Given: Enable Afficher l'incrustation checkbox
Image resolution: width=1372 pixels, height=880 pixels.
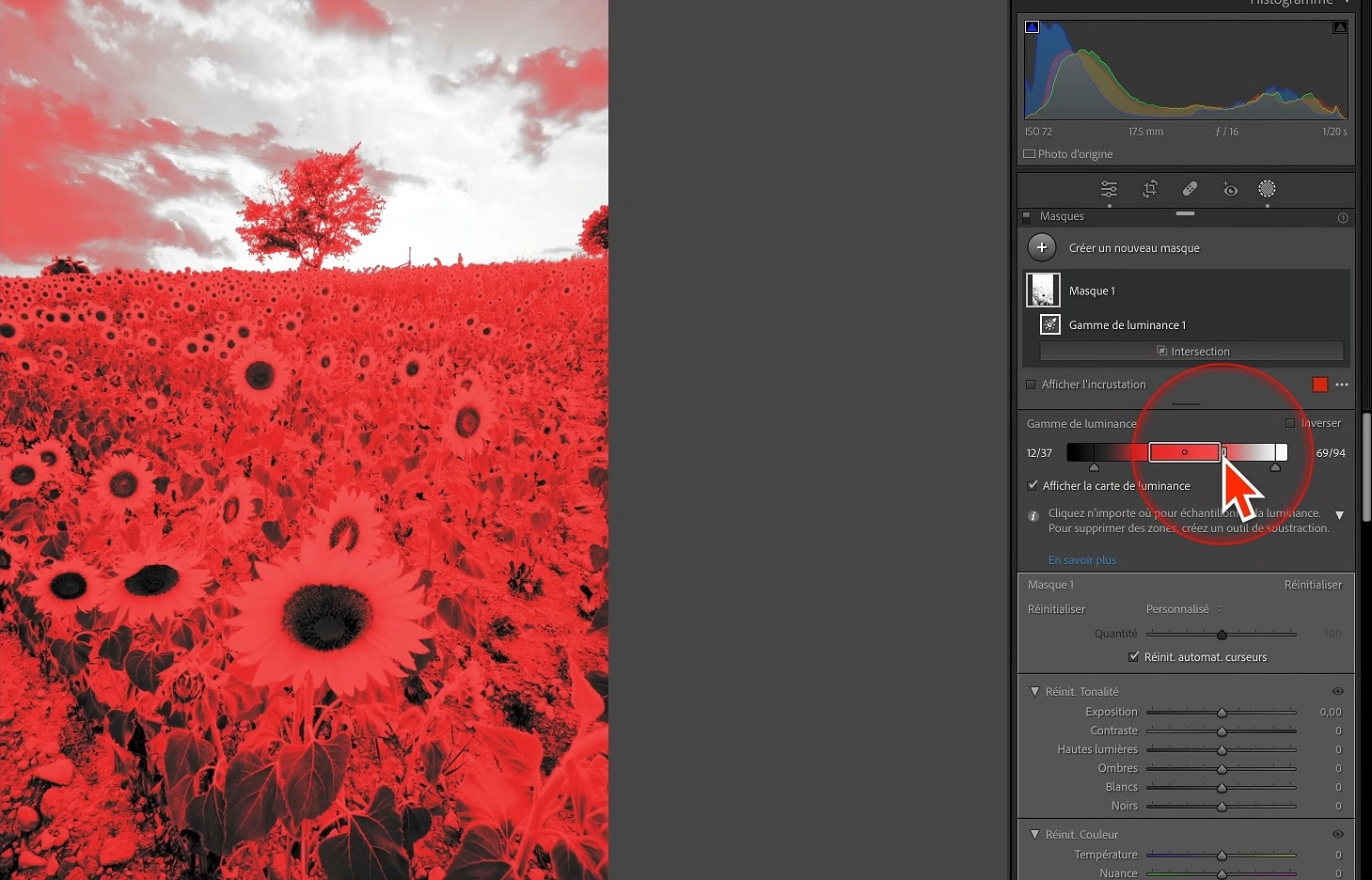Looking at the screenshot, I should pyautogui.click(x=1031, y=385).
